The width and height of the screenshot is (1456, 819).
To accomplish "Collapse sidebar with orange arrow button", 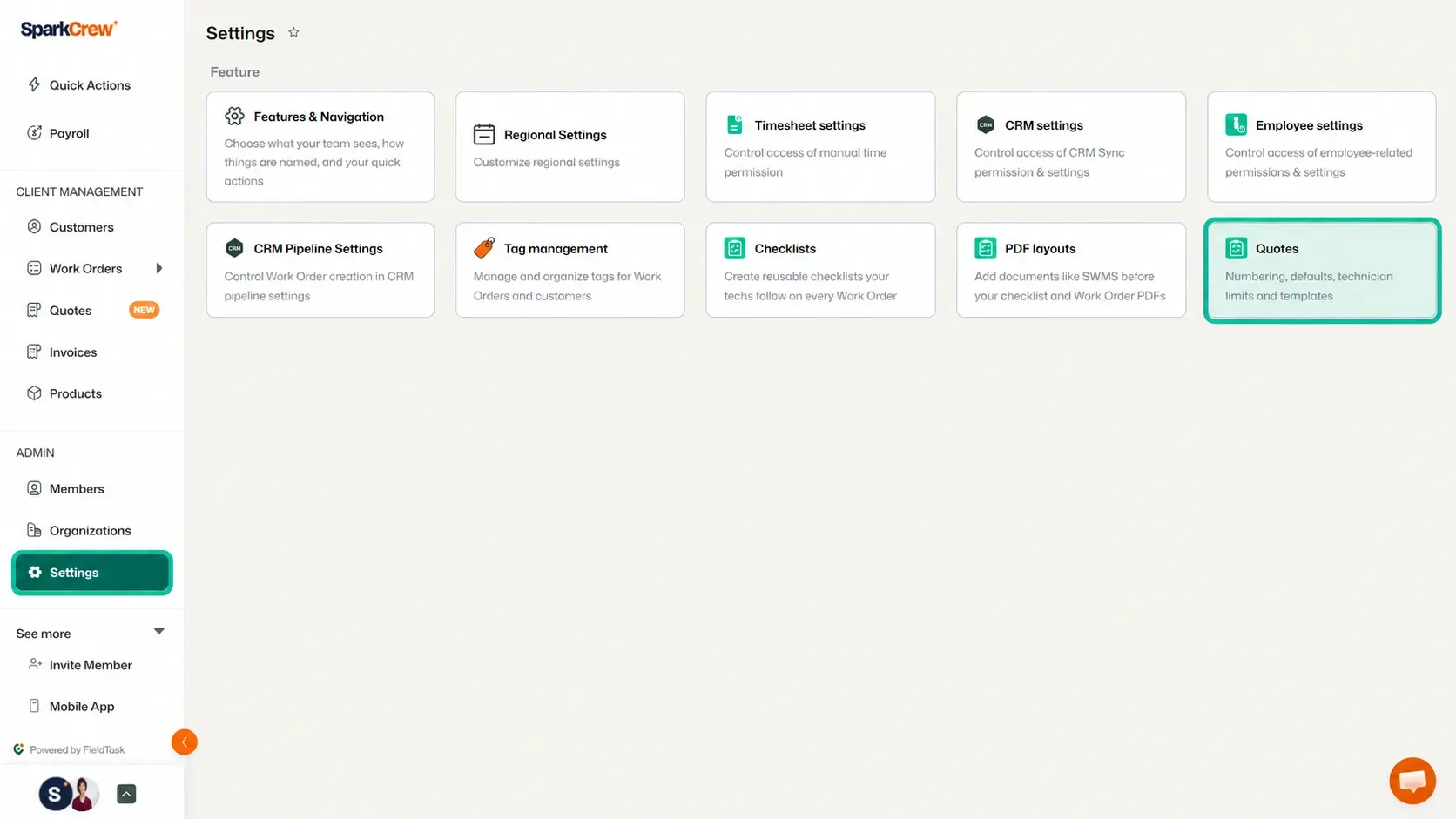I will click(x=185, y=742).
